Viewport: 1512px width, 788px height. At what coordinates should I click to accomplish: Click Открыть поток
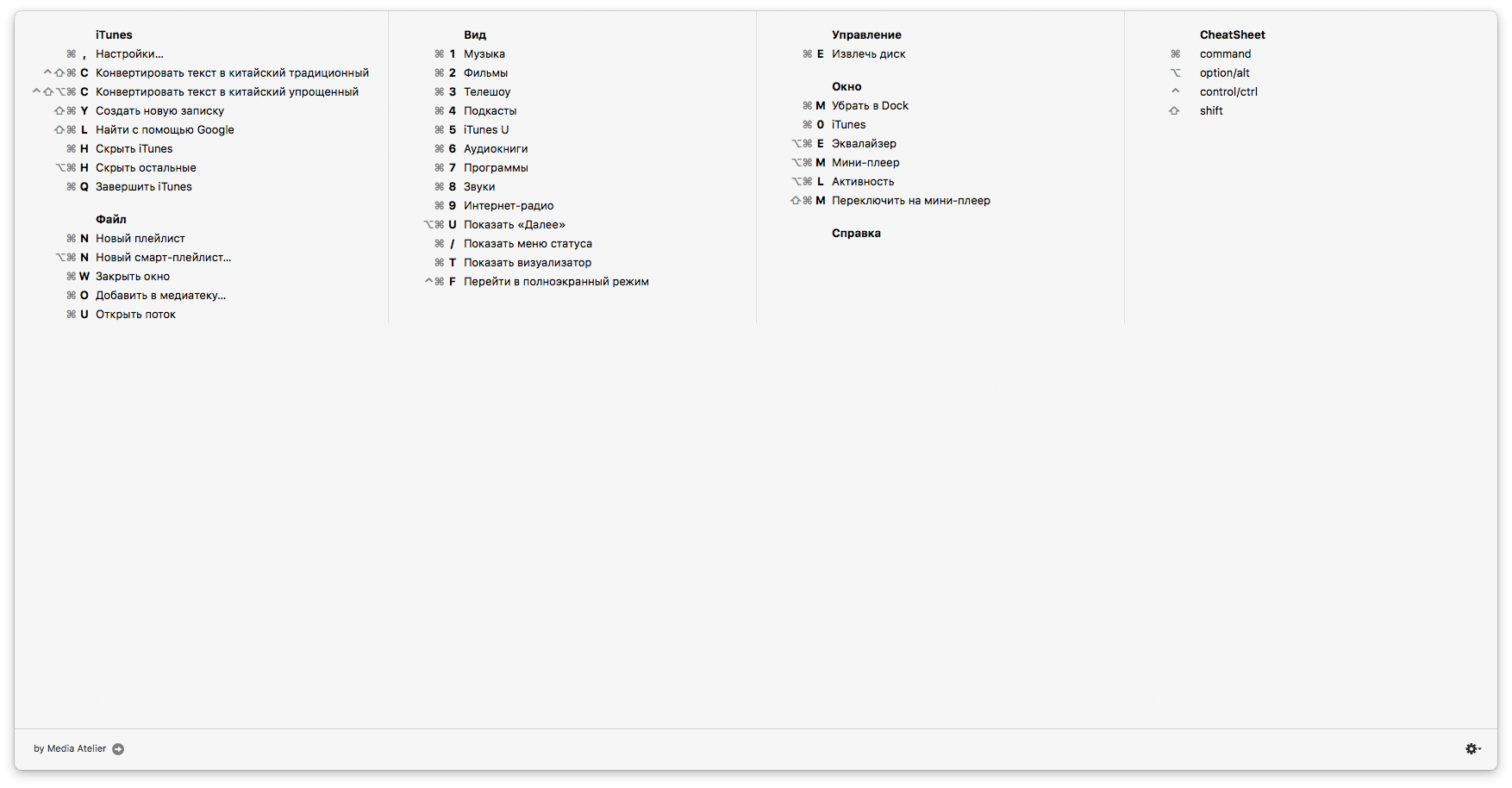pyautogui.click(x=135, y=315)
